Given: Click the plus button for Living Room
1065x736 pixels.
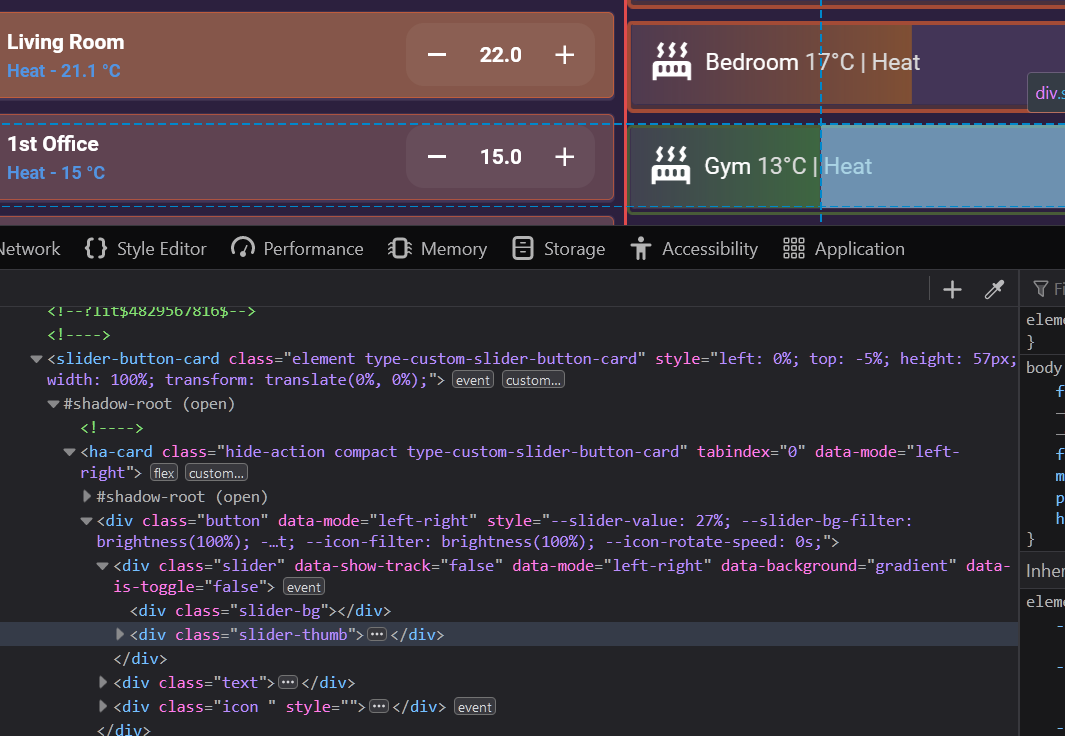Looking at the screenshot, I should click(565, 55).
